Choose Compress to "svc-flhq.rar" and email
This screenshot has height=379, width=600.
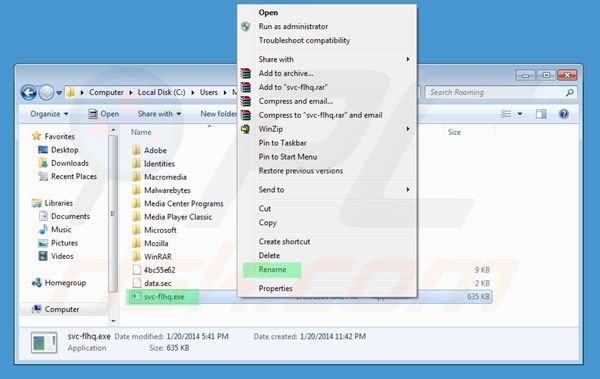320,115
